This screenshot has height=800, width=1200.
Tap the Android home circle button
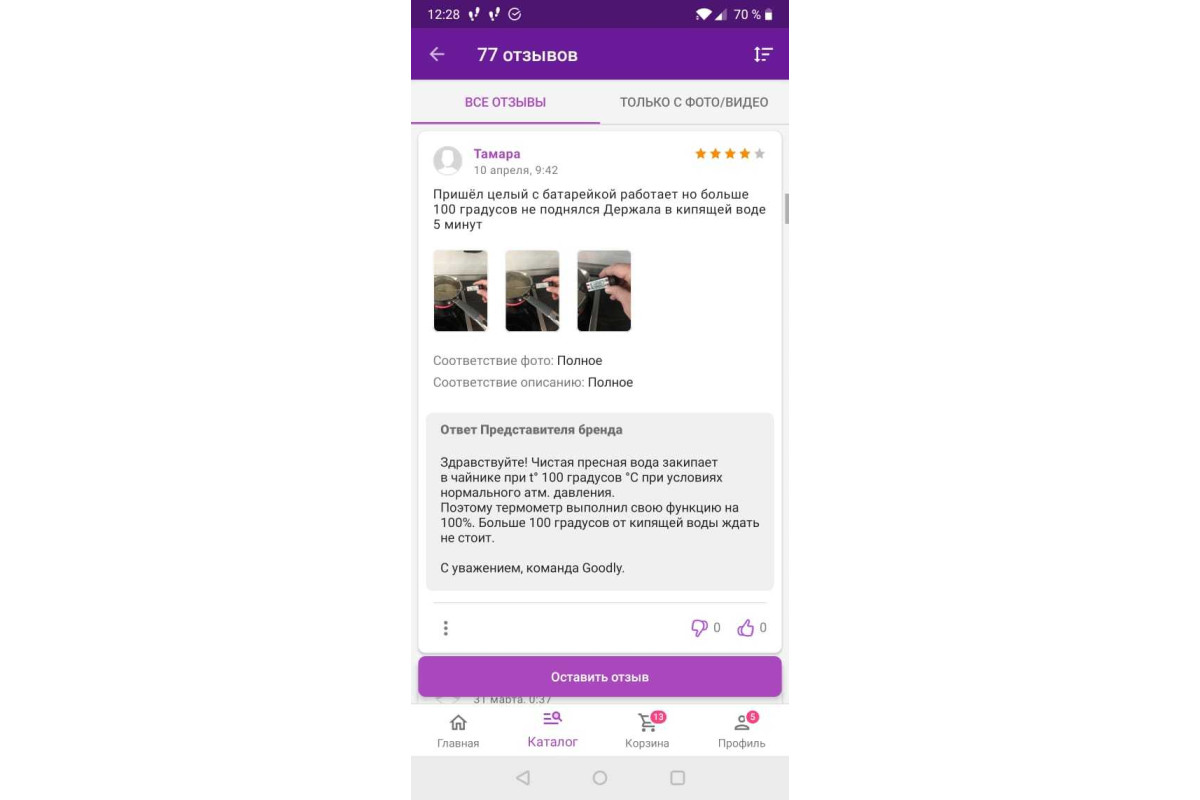pyautogui.click(x=600, y=778)
